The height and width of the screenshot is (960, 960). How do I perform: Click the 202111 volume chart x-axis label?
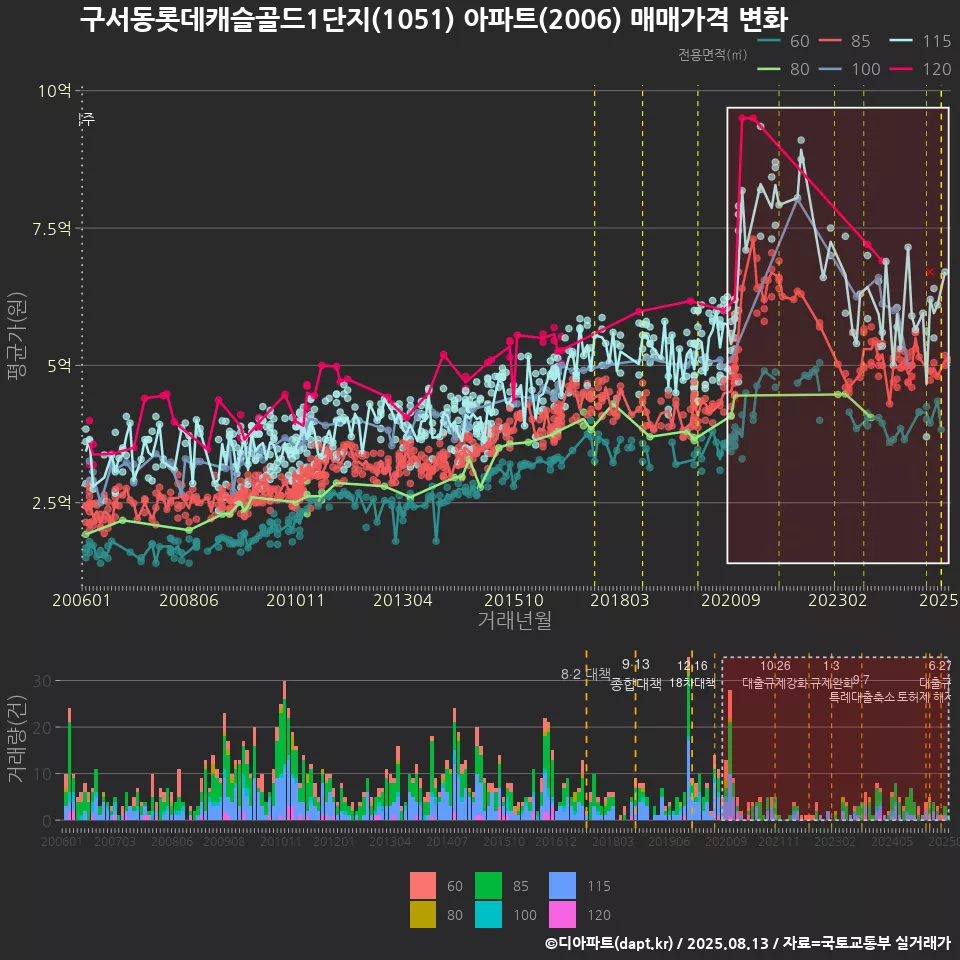pos(779,842)
